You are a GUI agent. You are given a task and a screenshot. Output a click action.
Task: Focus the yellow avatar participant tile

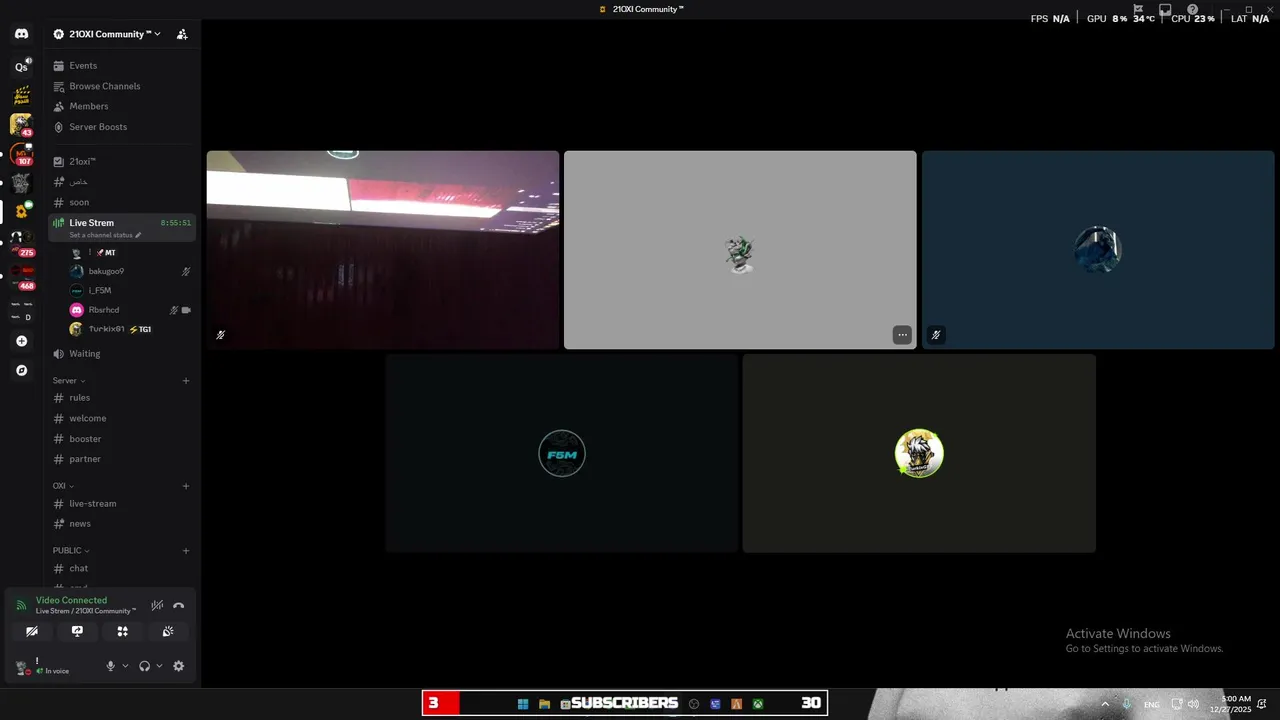[x=919, y=453]
